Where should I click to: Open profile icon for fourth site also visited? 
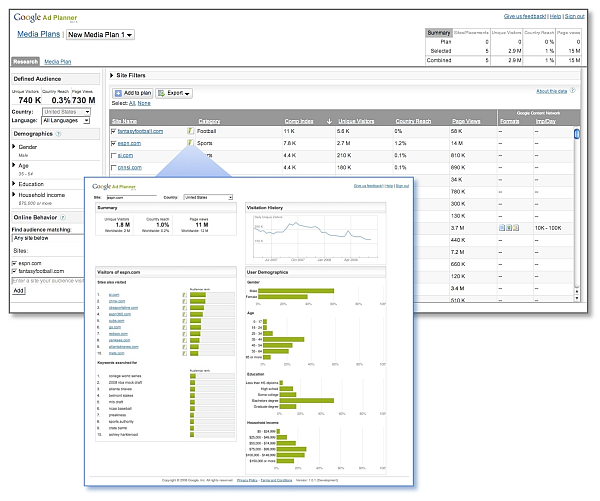point(184,314)
